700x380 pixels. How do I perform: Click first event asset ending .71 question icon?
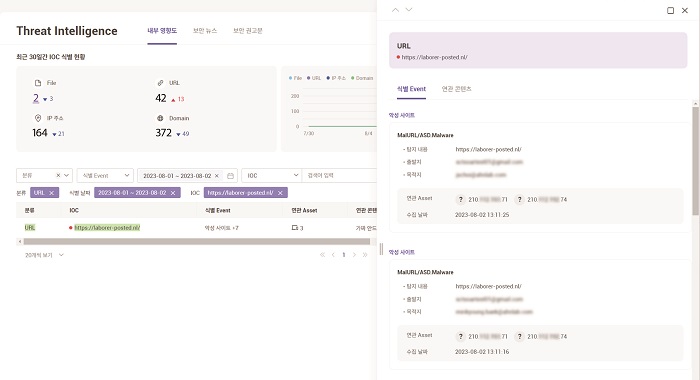461,199
